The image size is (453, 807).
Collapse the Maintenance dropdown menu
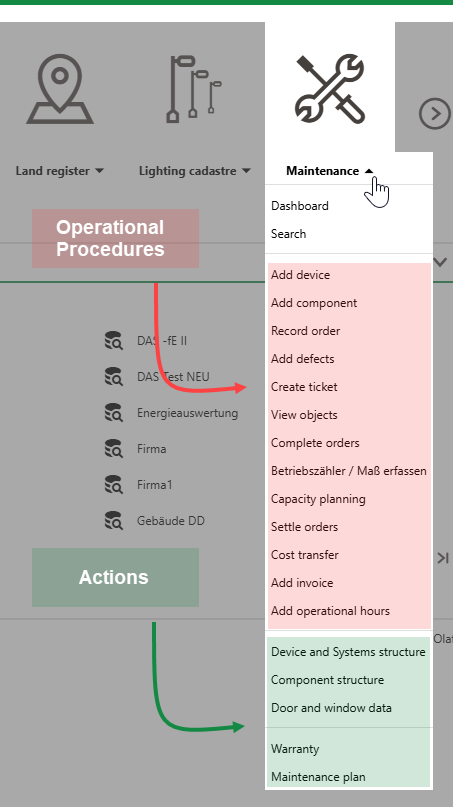[x=330, y=171]
